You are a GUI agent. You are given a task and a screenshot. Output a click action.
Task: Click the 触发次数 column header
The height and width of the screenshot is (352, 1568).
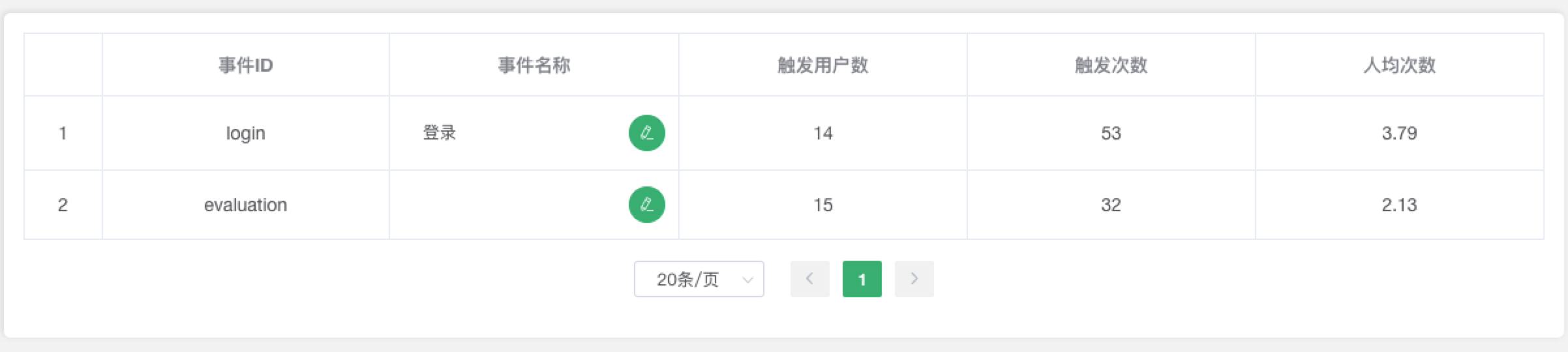point(1111,65)
